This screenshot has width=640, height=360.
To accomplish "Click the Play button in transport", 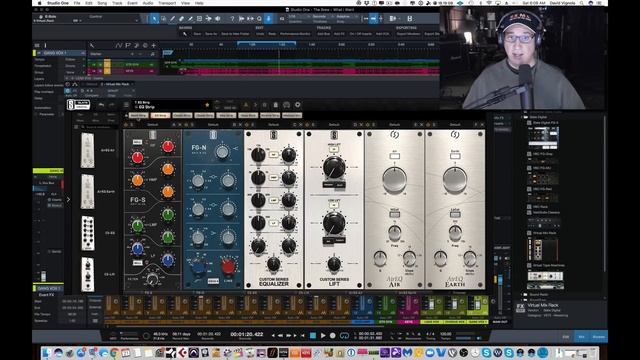I will click(x=323, y=336).
